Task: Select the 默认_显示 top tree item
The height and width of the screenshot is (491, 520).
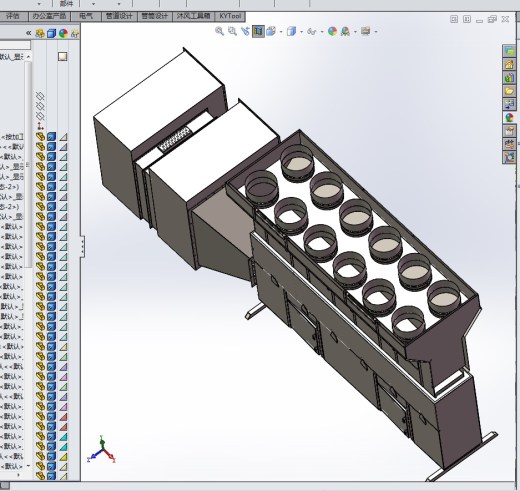Action: 12,57
